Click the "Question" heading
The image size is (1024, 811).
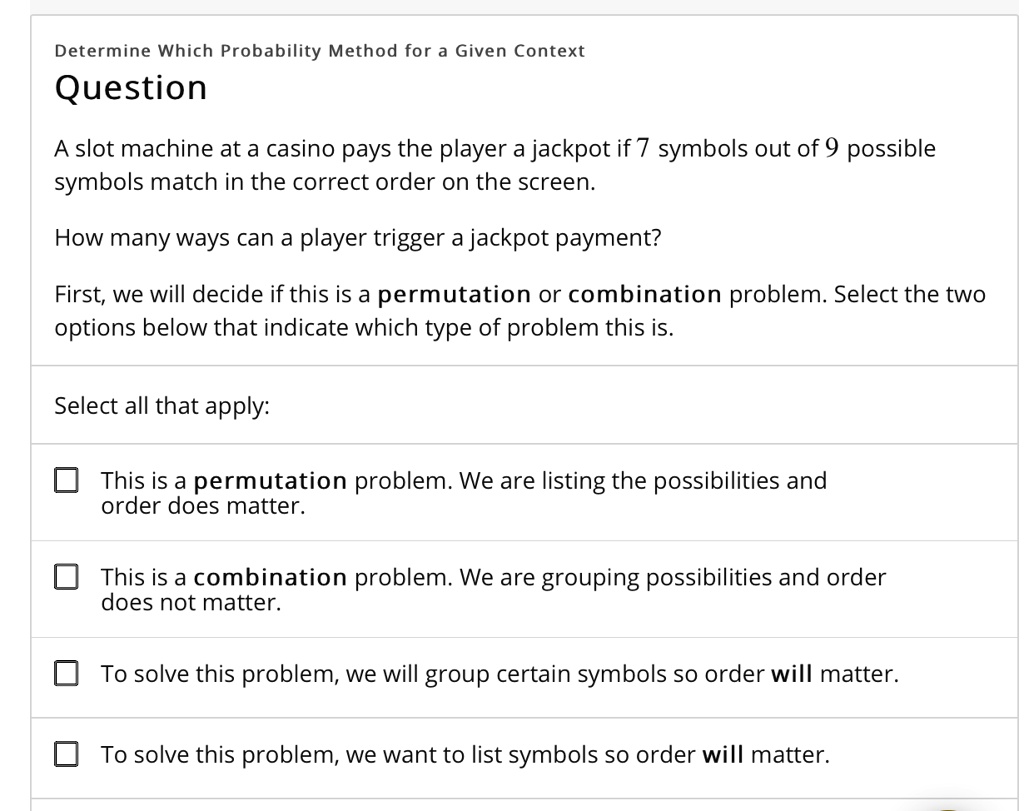tap(133, 88)
